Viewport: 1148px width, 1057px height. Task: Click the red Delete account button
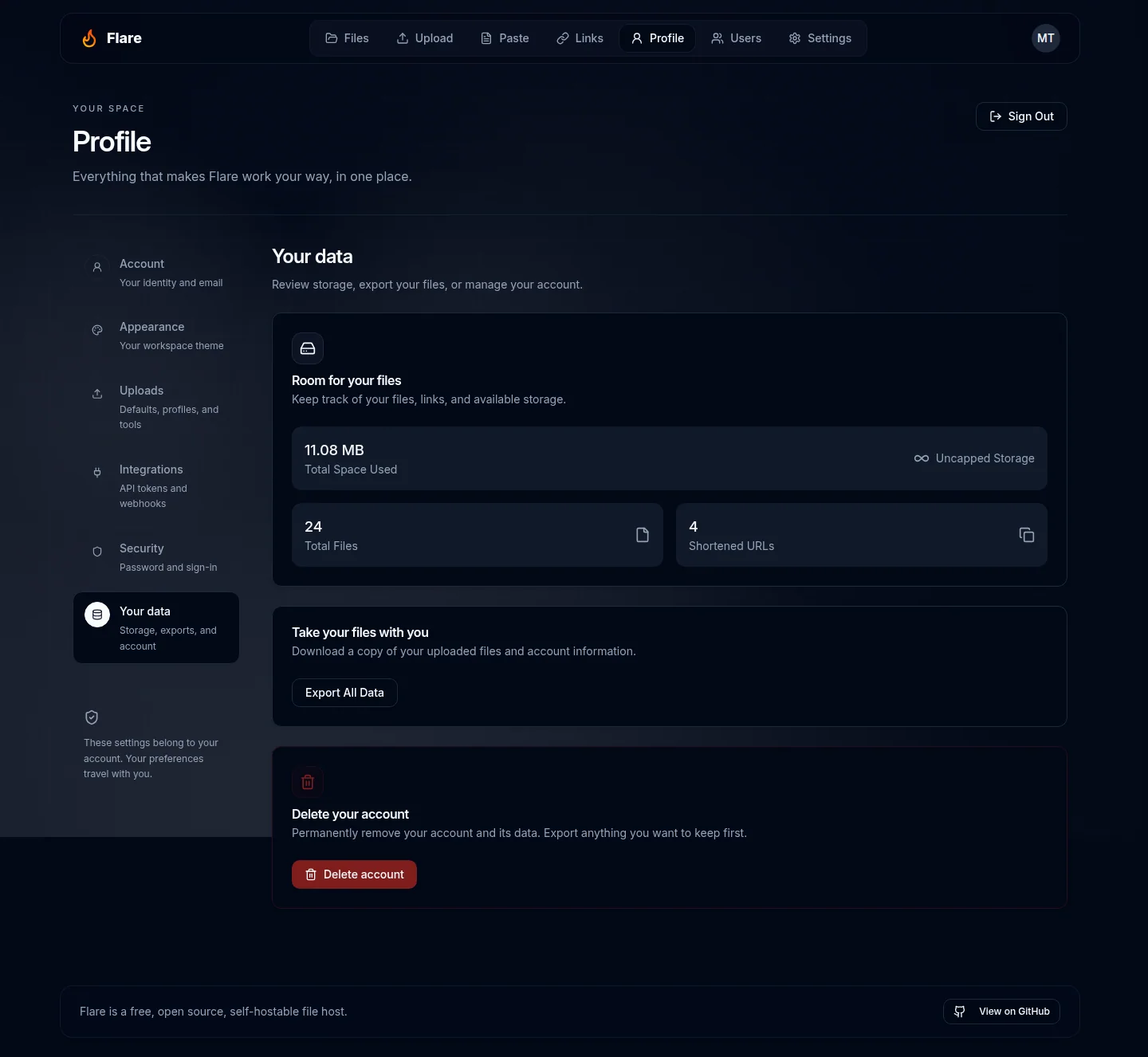click(x=354, y=874)
